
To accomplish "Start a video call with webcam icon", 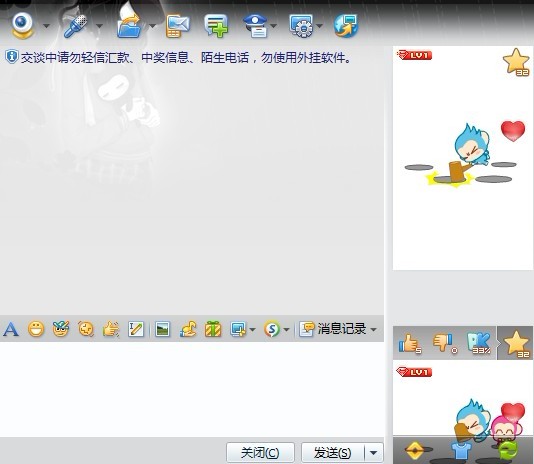I will pyautogui.click(x=22, y=26).
